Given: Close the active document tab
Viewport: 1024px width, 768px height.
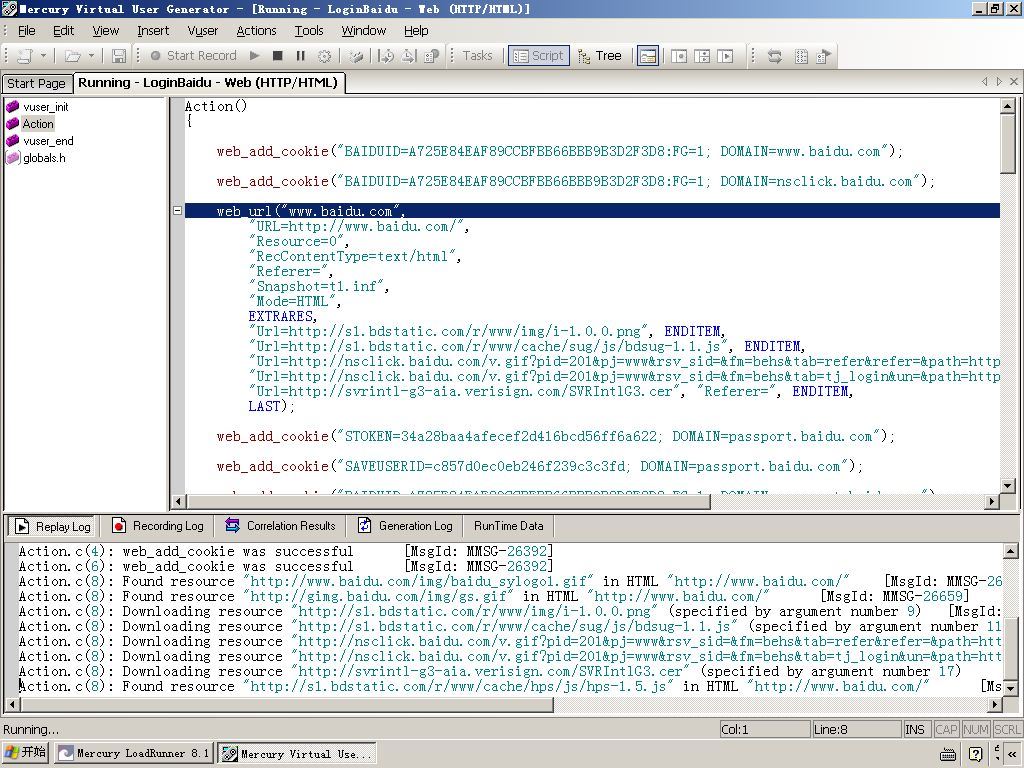Looking at the screenshot, I should (1014, 82).
